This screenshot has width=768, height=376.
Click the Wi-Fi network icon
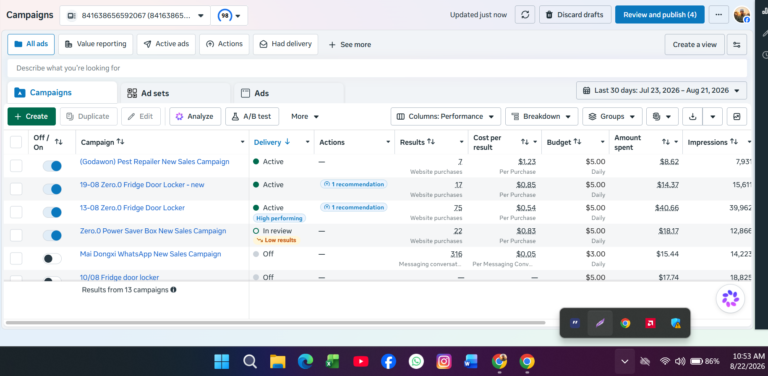click(665, 361)
